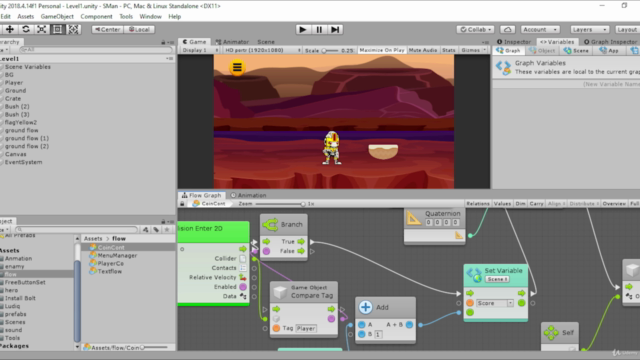The height and width of the screenshot is (360, 640).
Task: Click the Branch node icon
Action: (270, 224)
